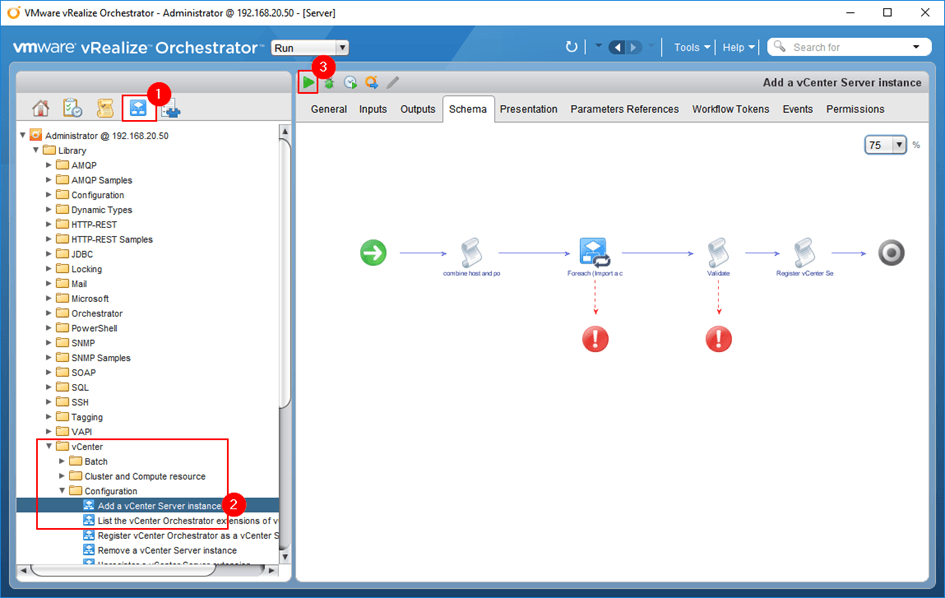Screen dimensions: 945x598
Task: Select the SNMP Samples folder
Action: pyautogui.click(x=101, y=357)
